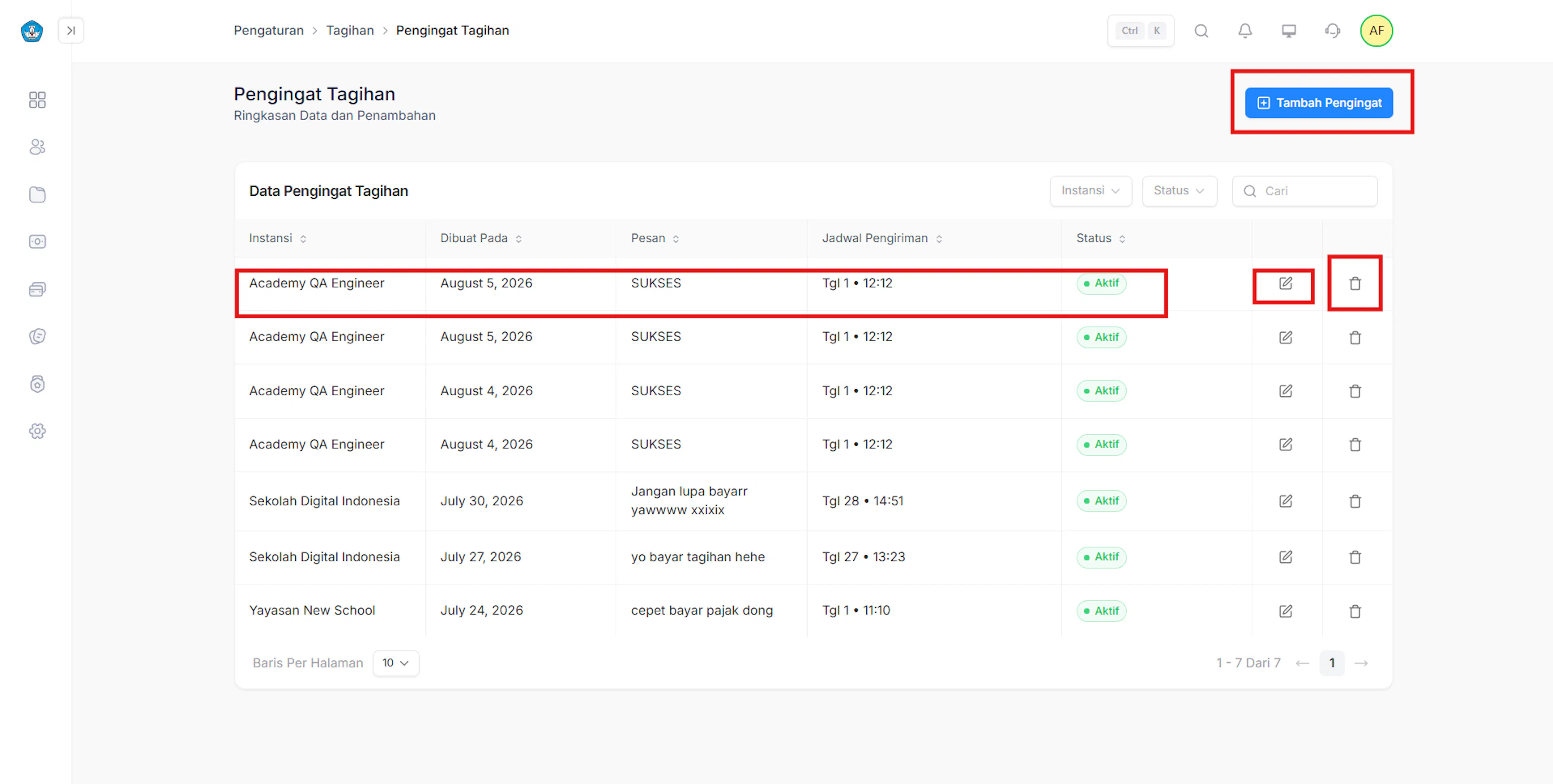The image size is (1553, 784).
Task: Open the credit card icon in sidebar
Action: pyautogui.click(x=37, y=289)
